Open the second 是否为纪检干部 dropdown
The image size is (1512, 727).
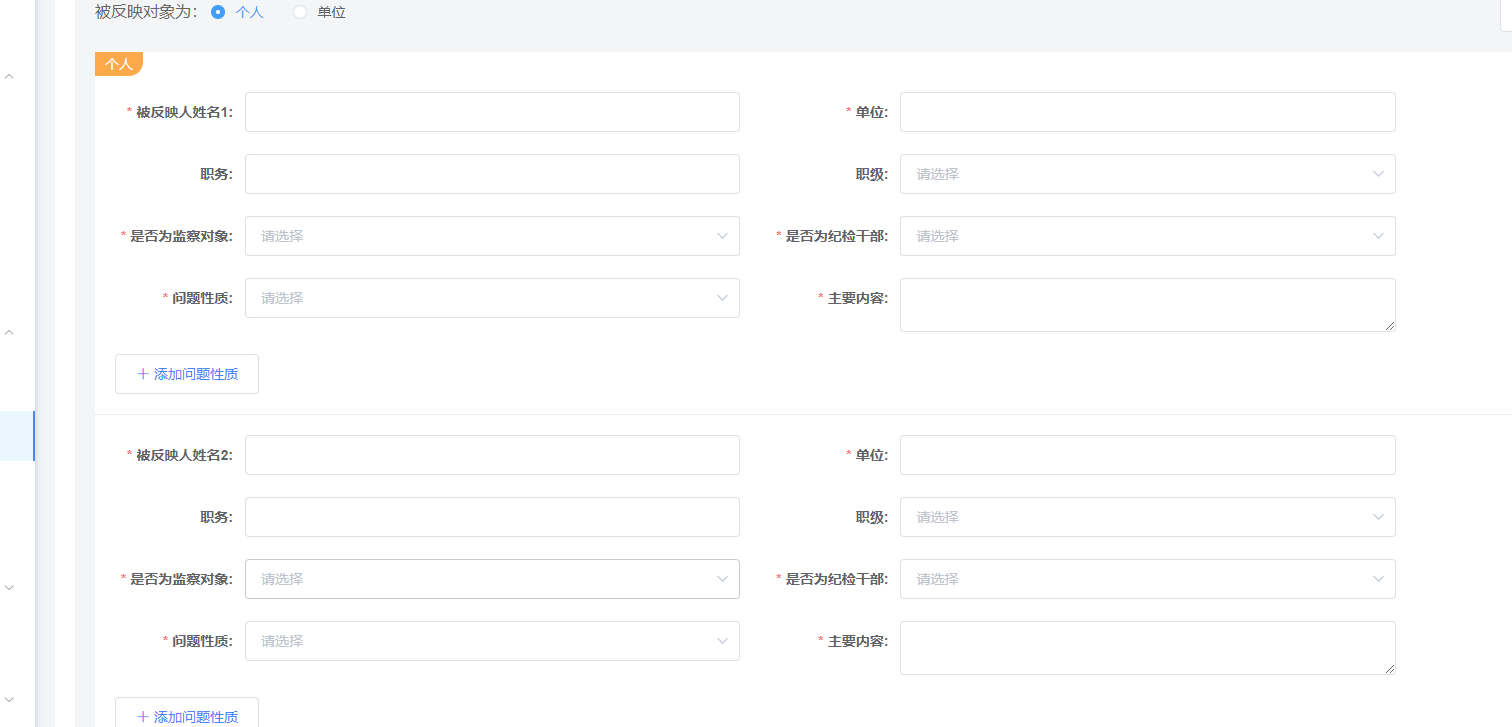[1147, 579]
